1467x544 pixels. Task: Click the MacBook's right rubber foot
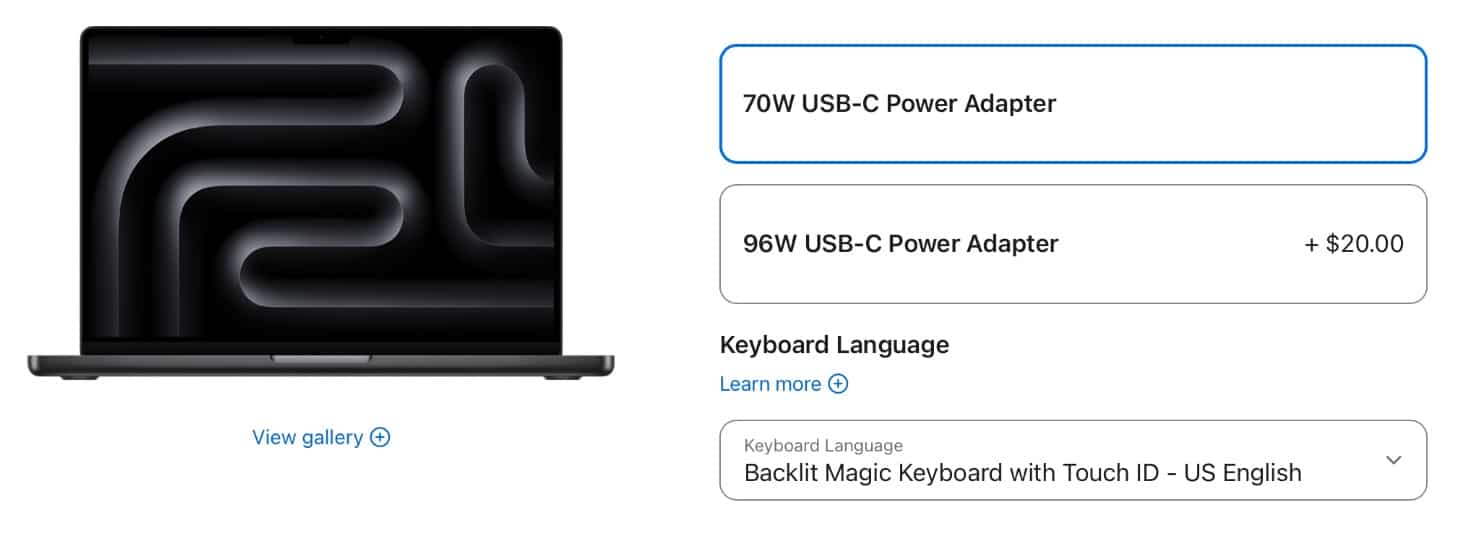point(560,376)
